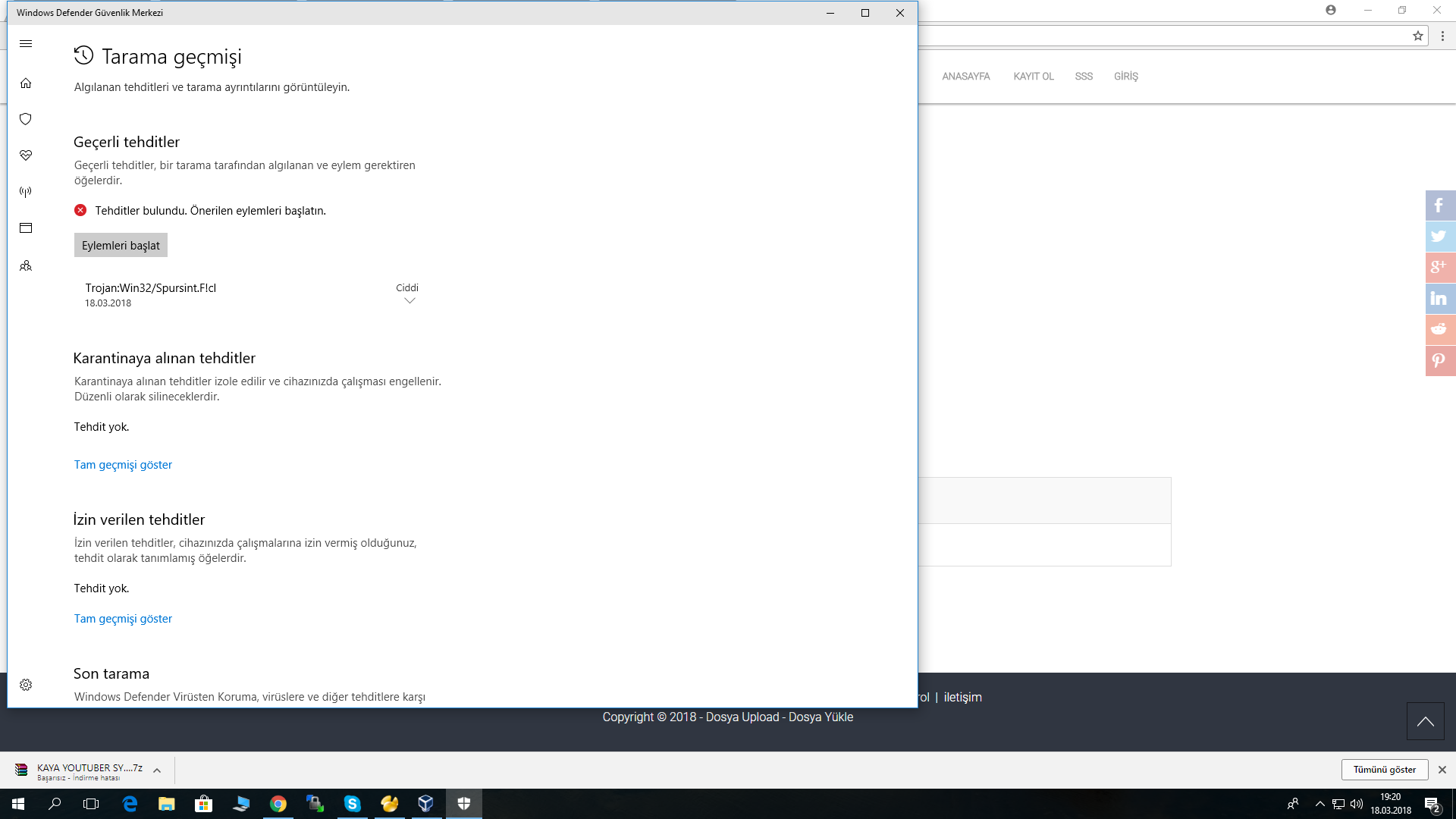1456x819 pixels.
Task: Expand the Trojan:Win32/Spursint.F!cl threat details chevron
Action: point(409,301)
